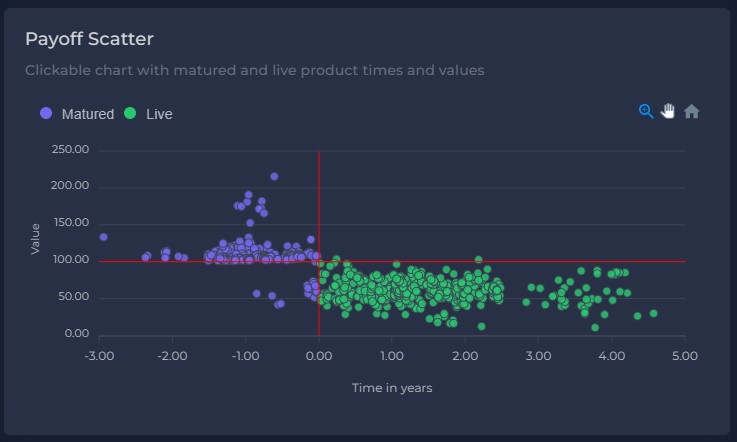Toggle the Live series label in legend
Screen dimensions: 737x442
[x=159, y=114]
